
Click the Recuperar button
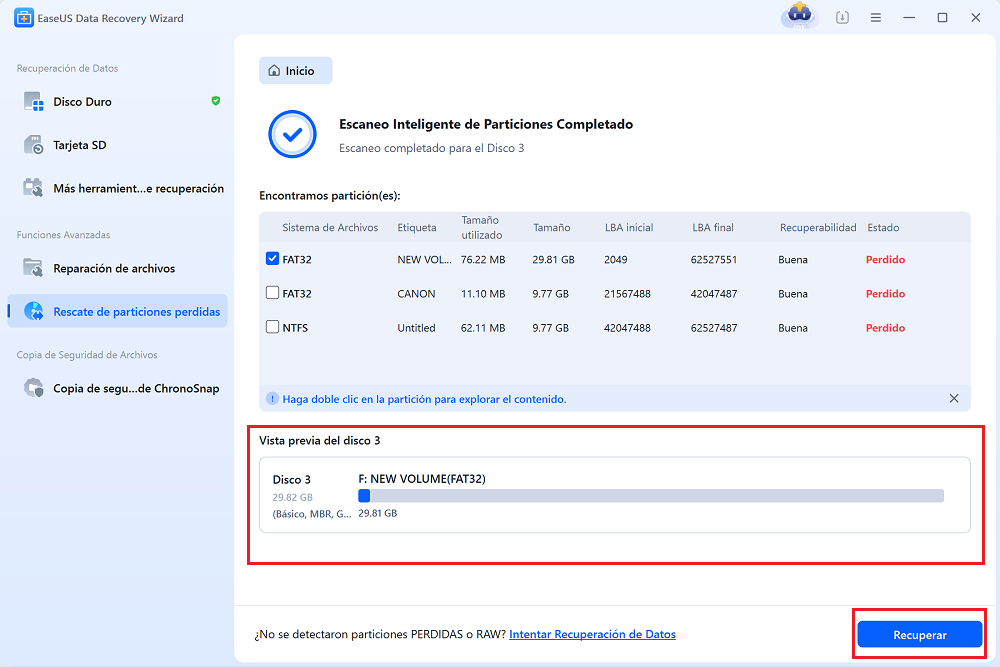(920, 634)
